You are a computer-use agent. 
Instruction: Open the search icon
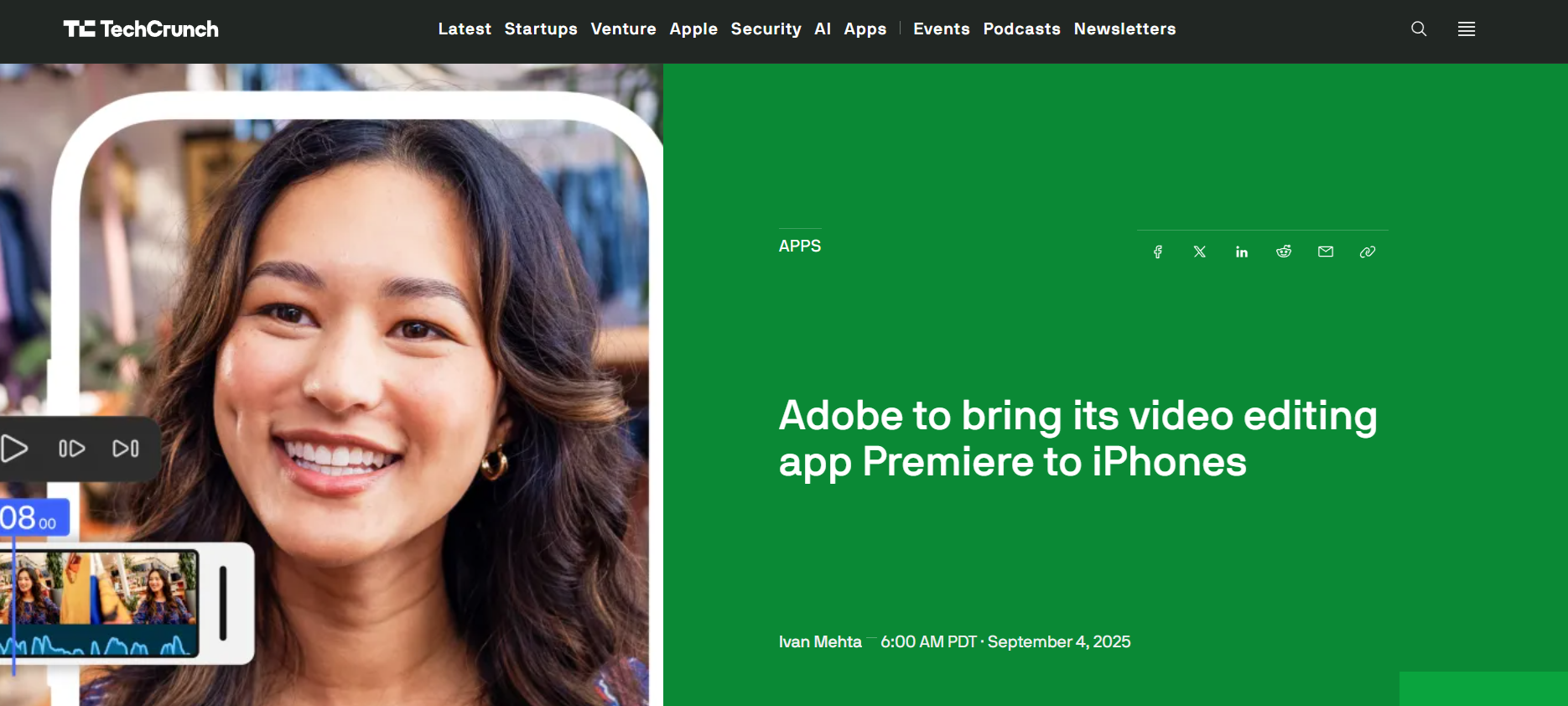pyautogui.click(x=1419, y=29)
